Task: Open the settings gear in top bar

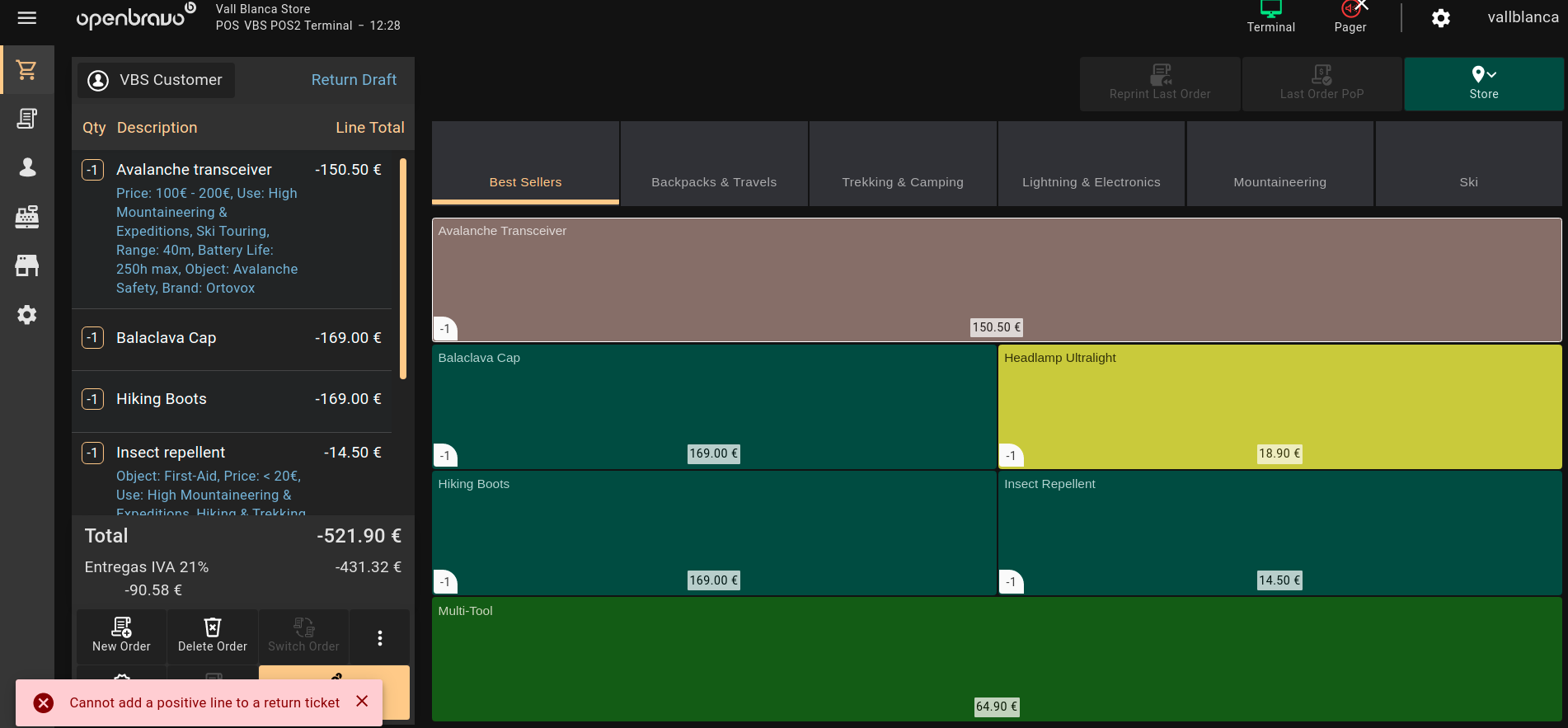Action: pyautogui.click(x=1440, y=18)
